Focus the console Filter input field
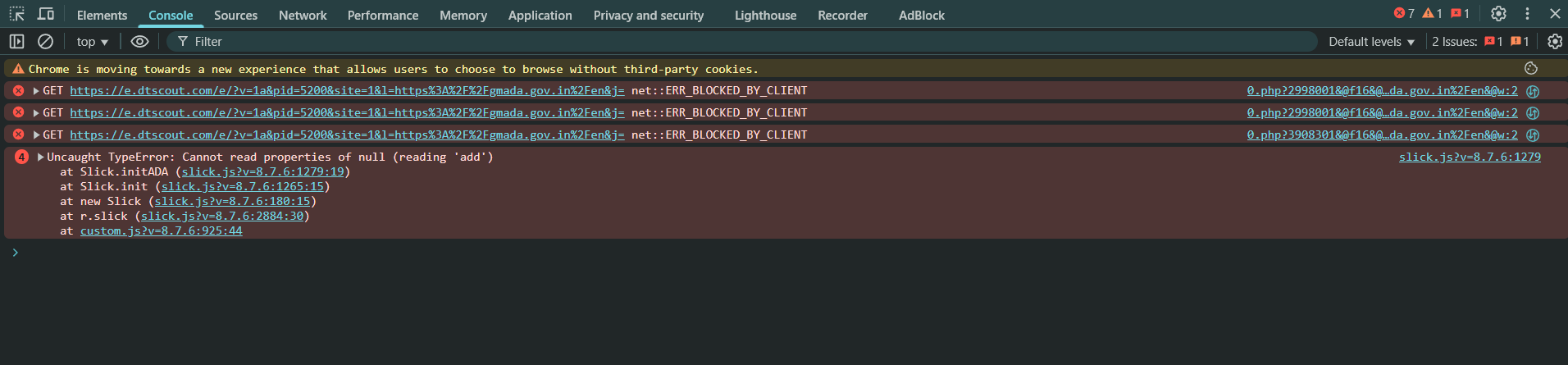Screen dimensions: 1568x365 coord(742,42)
